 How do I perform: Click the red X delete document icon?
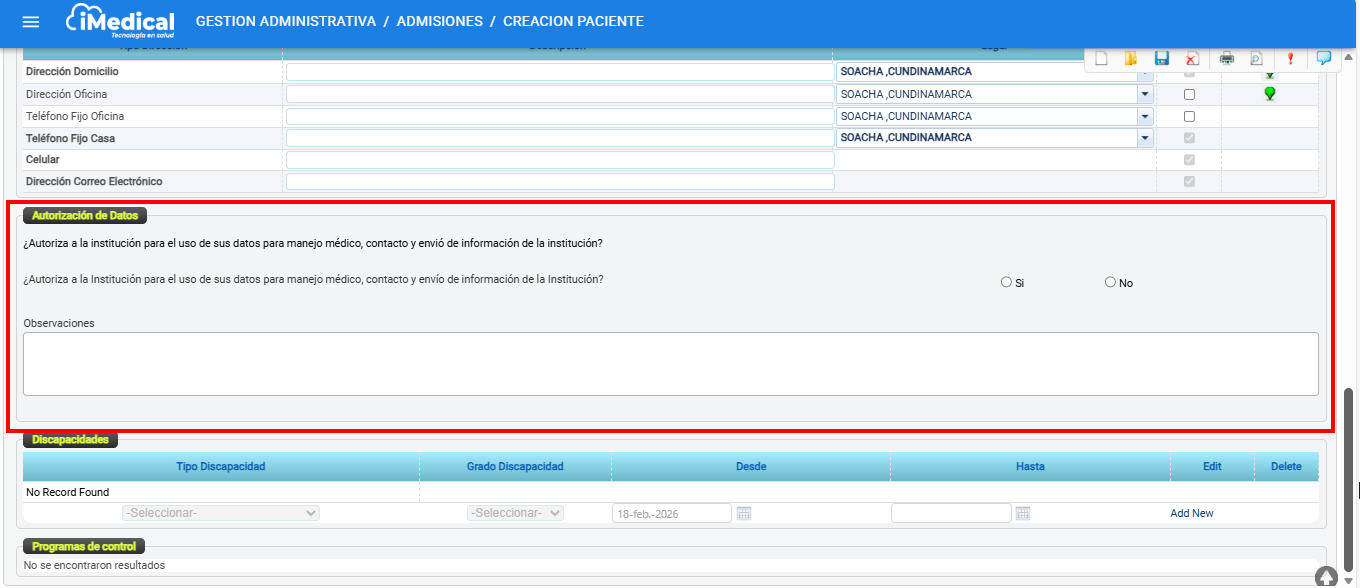tap(1192, 59)
